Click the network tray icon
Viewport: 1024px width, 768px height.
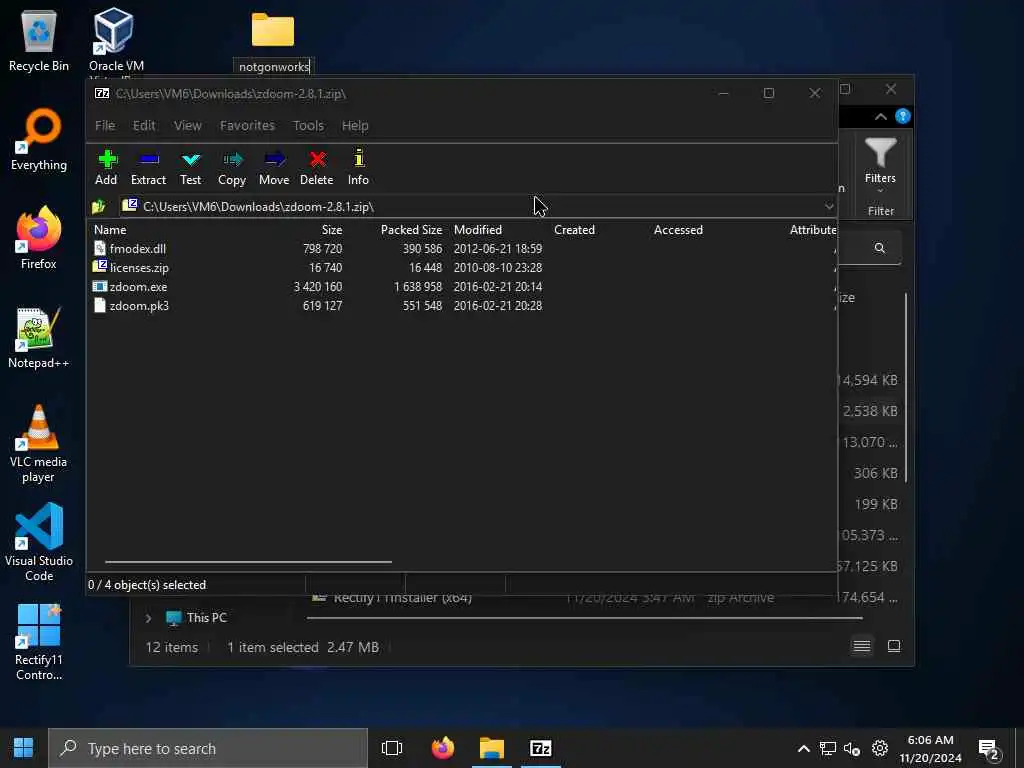(828, 748)
